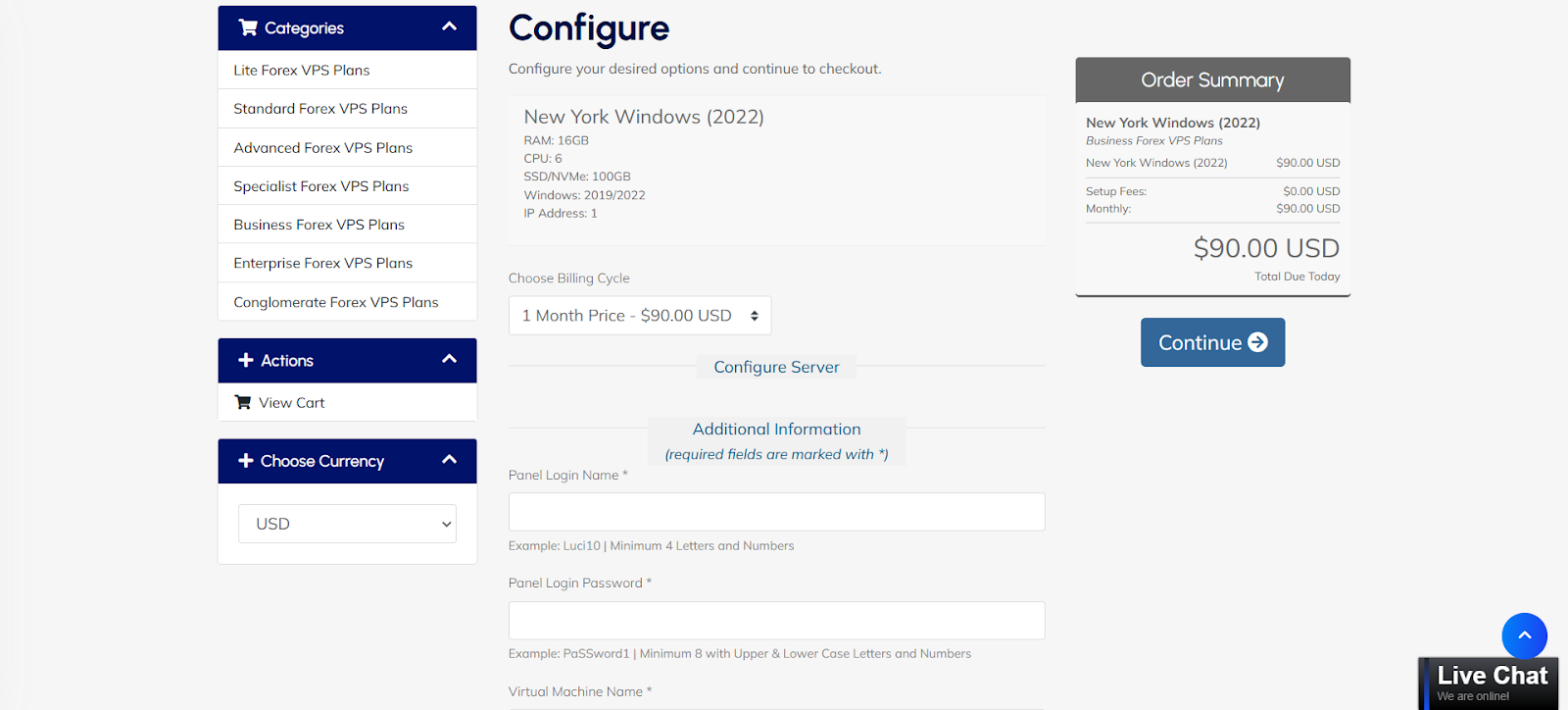Click the CPU: 6 specification line
The image size is (1568, 710).
coord(543,159)
